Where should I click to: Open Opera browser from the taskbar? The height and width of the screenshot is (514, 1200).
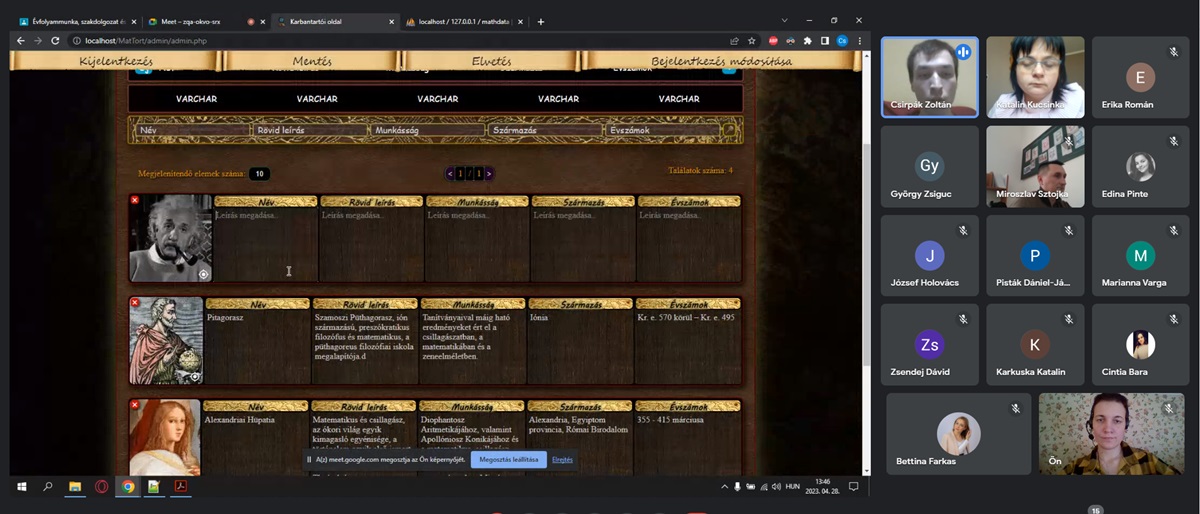tap(101, 487)
